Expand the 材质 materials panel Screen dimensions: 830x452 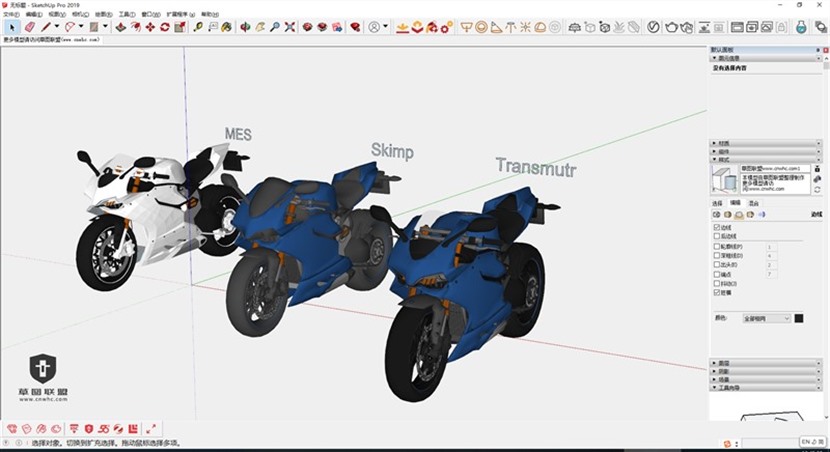point(765,143)
